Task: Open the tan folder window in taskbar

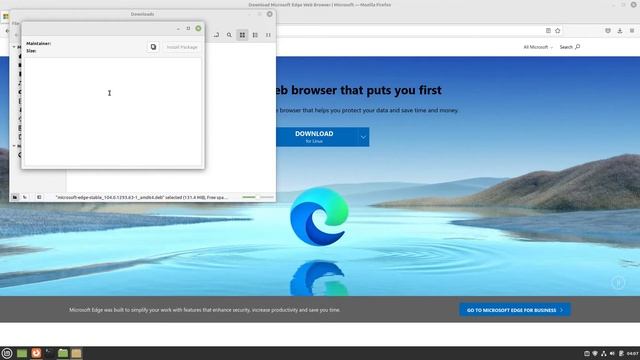Action: 76,353
